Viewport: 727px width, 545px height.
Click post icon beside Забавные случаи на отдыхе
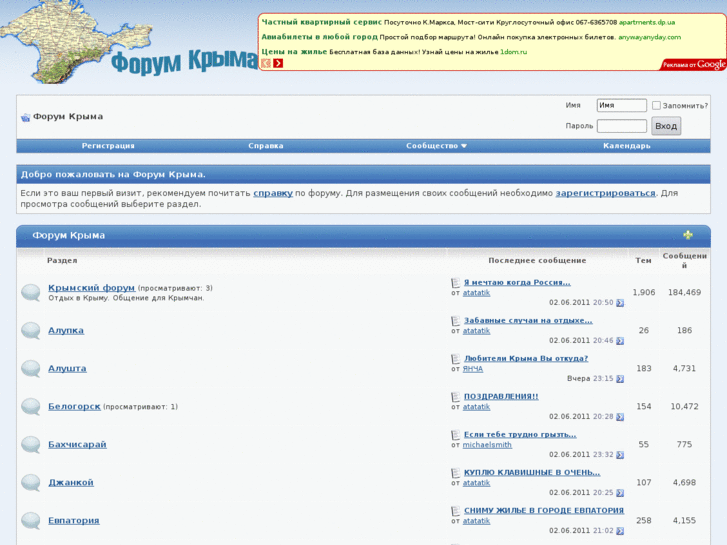455,321
